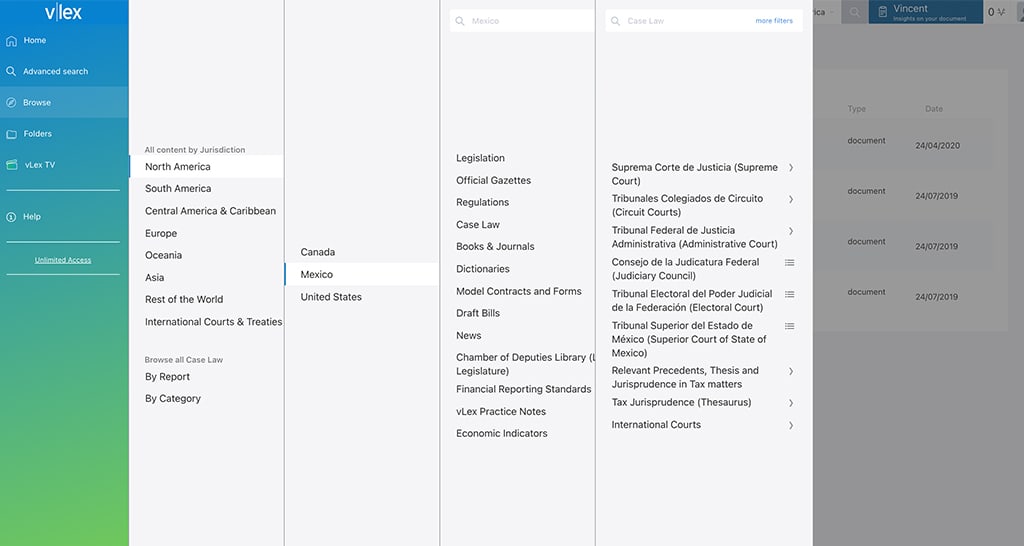
Task: Expand the International Courts chevron
Action: click(791, 425)
